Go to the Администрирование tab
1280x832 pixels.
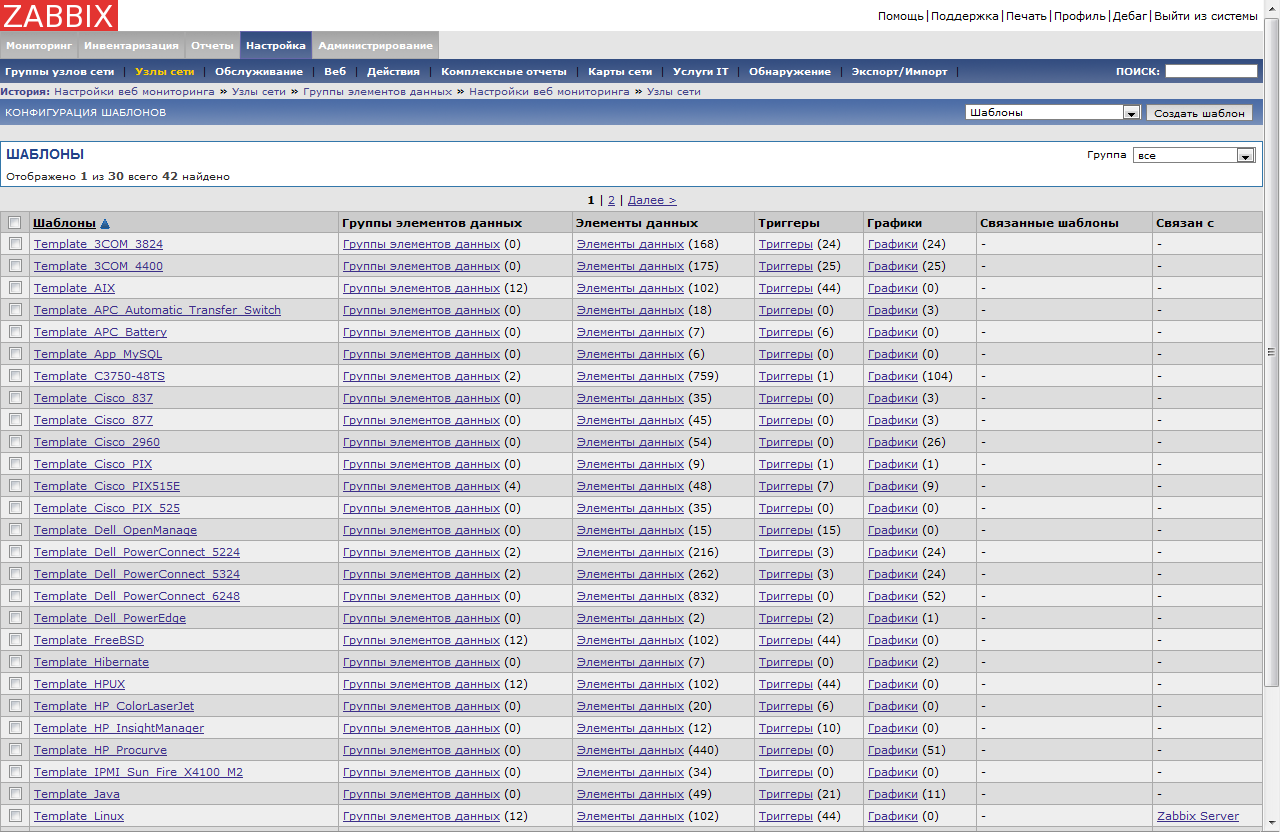376,46
